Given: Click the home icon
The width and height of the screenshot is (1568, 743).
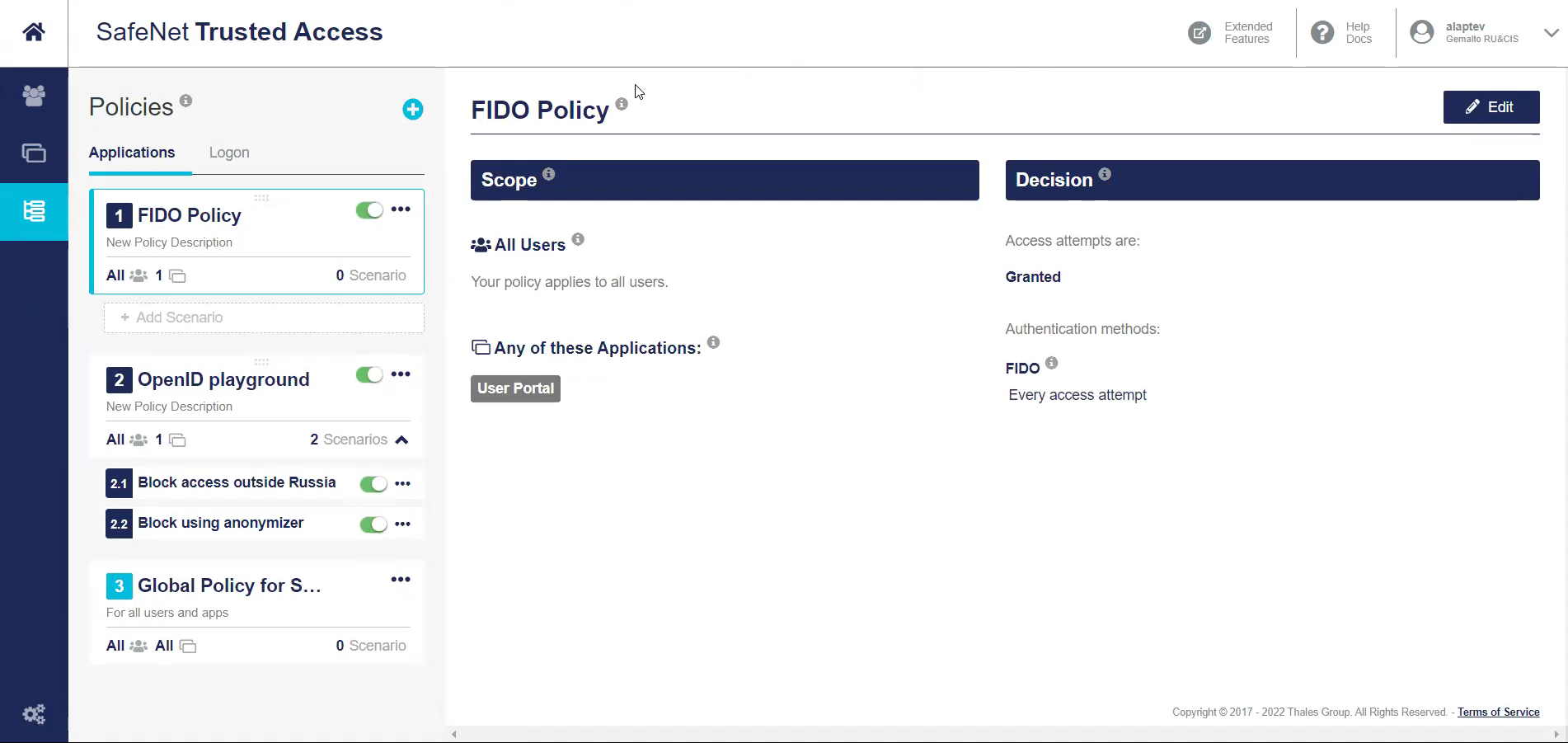Looking at the screenshot, I should (x=34, y=32).
